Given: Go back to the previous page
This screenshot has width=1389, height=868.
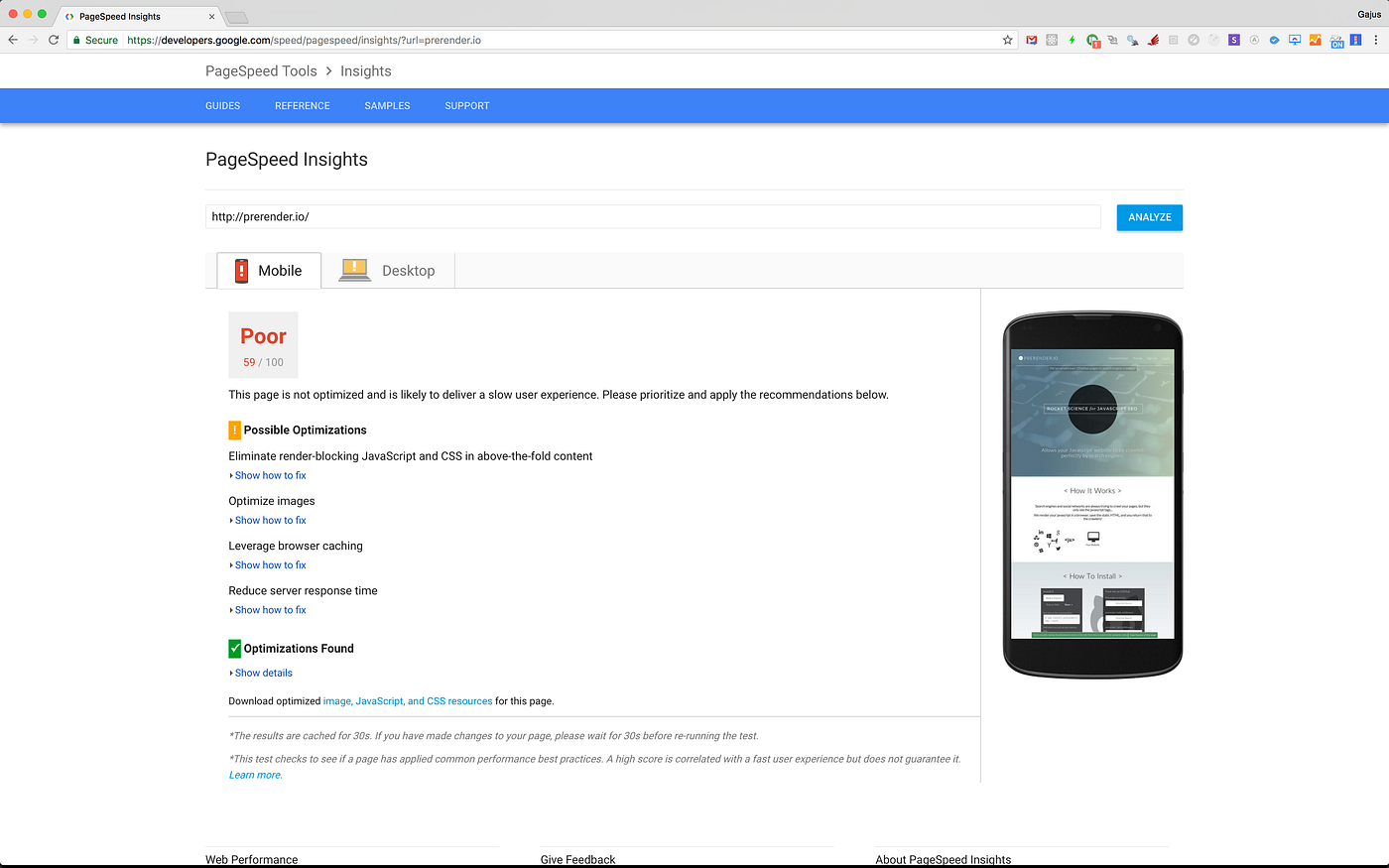Looking at the screenshot, I should tap(13, 40).
